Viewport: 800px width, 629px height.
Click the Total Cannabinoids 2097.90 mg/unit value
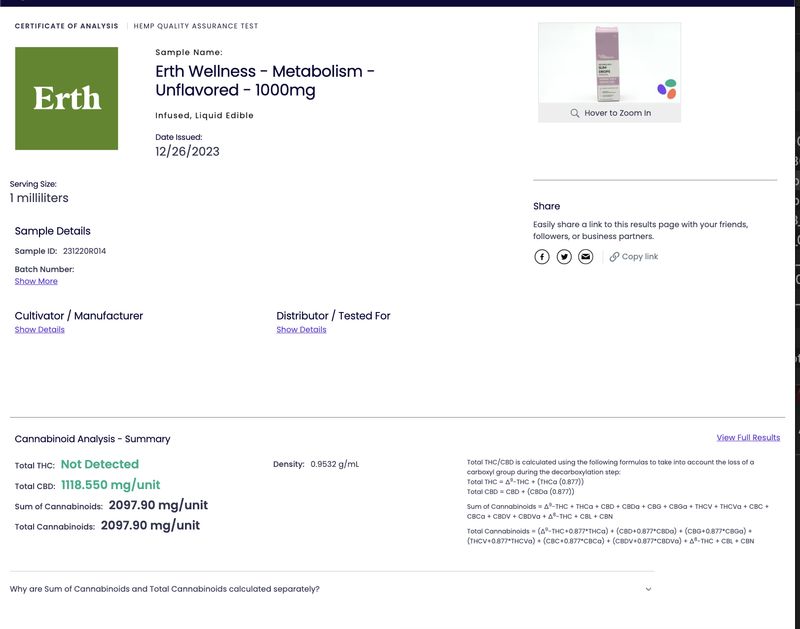151,525
